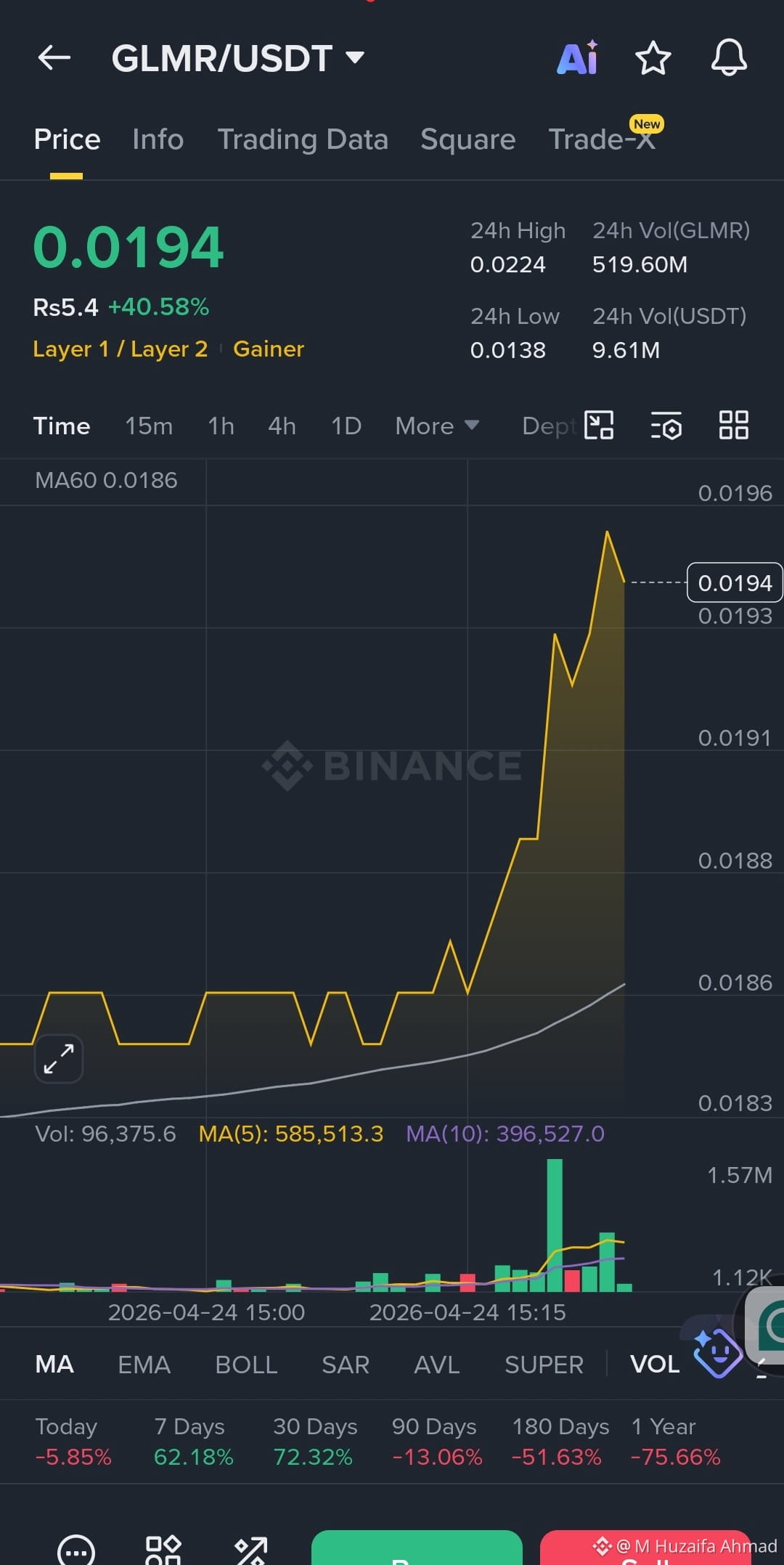Open the Trade-X tab
The width and height of the screenshot is (784, 1565).
tap(602, 139)
